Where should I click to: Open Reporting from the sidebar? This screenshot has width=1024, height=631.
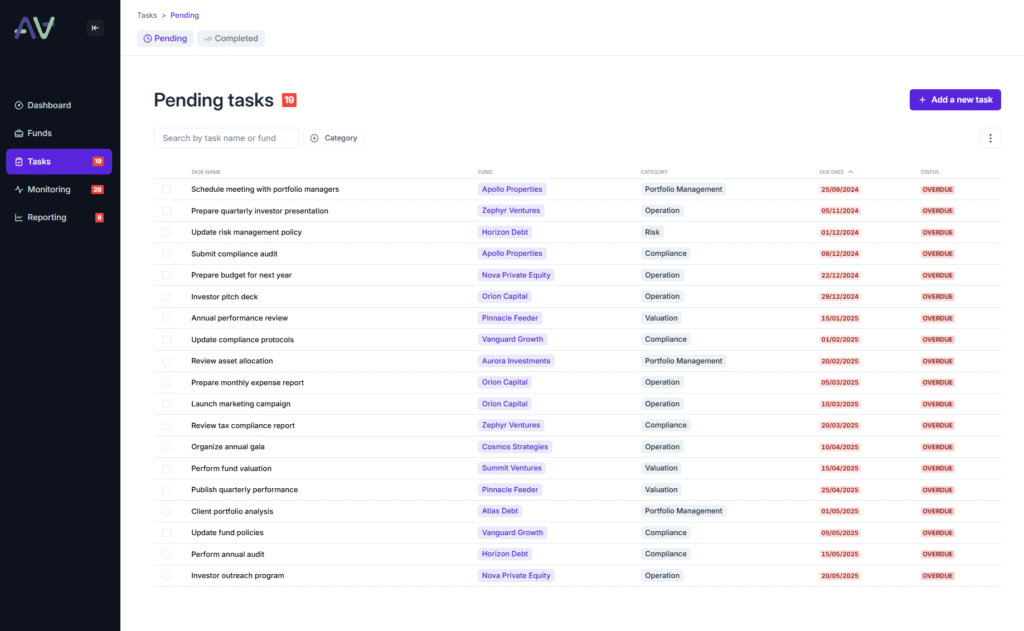coord(46,217)
